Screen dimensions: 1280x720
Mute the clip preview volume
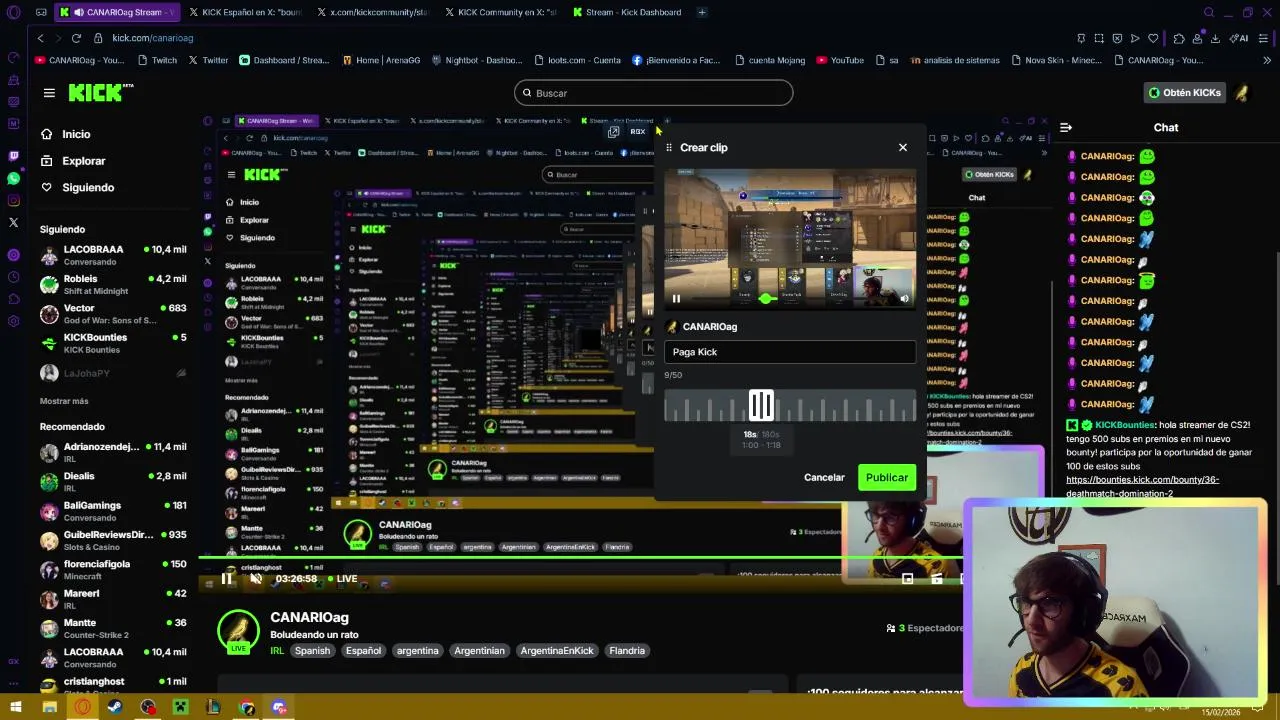(904, 298)
